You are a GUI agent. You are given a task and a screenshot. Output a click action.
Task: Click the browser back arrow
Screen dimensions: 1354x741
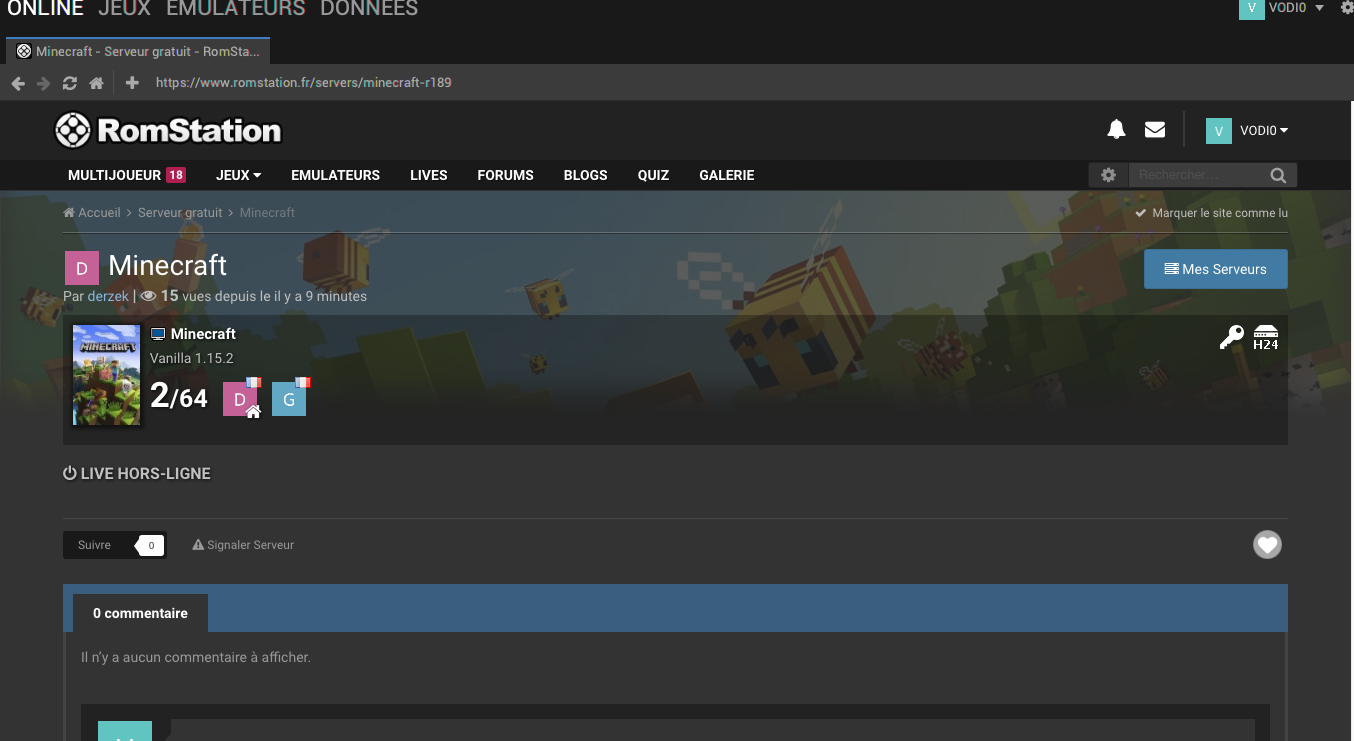click(x=18, y=83)
